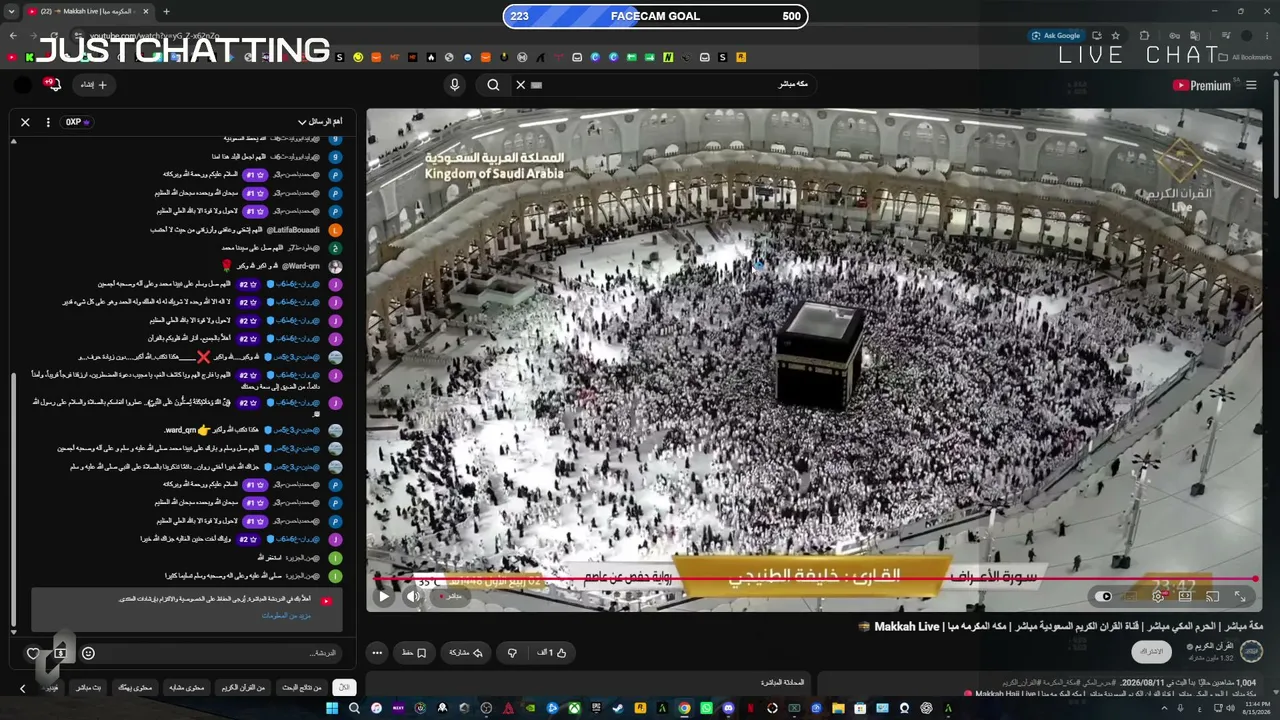Open a new browser tab
Image resolution: width=1280 pixels, height=720 pixels.
[x=166, y=12]
